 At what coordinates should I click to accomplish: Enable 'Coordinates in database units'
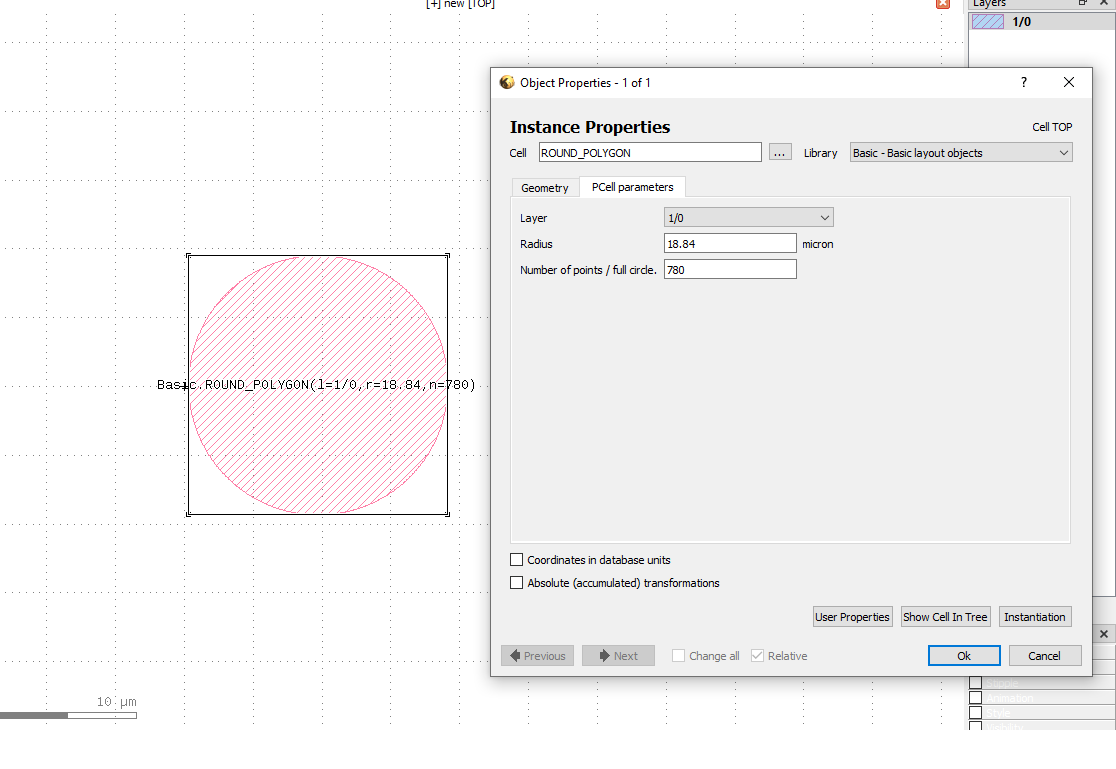pyautogui.click(x=517, y=559)
